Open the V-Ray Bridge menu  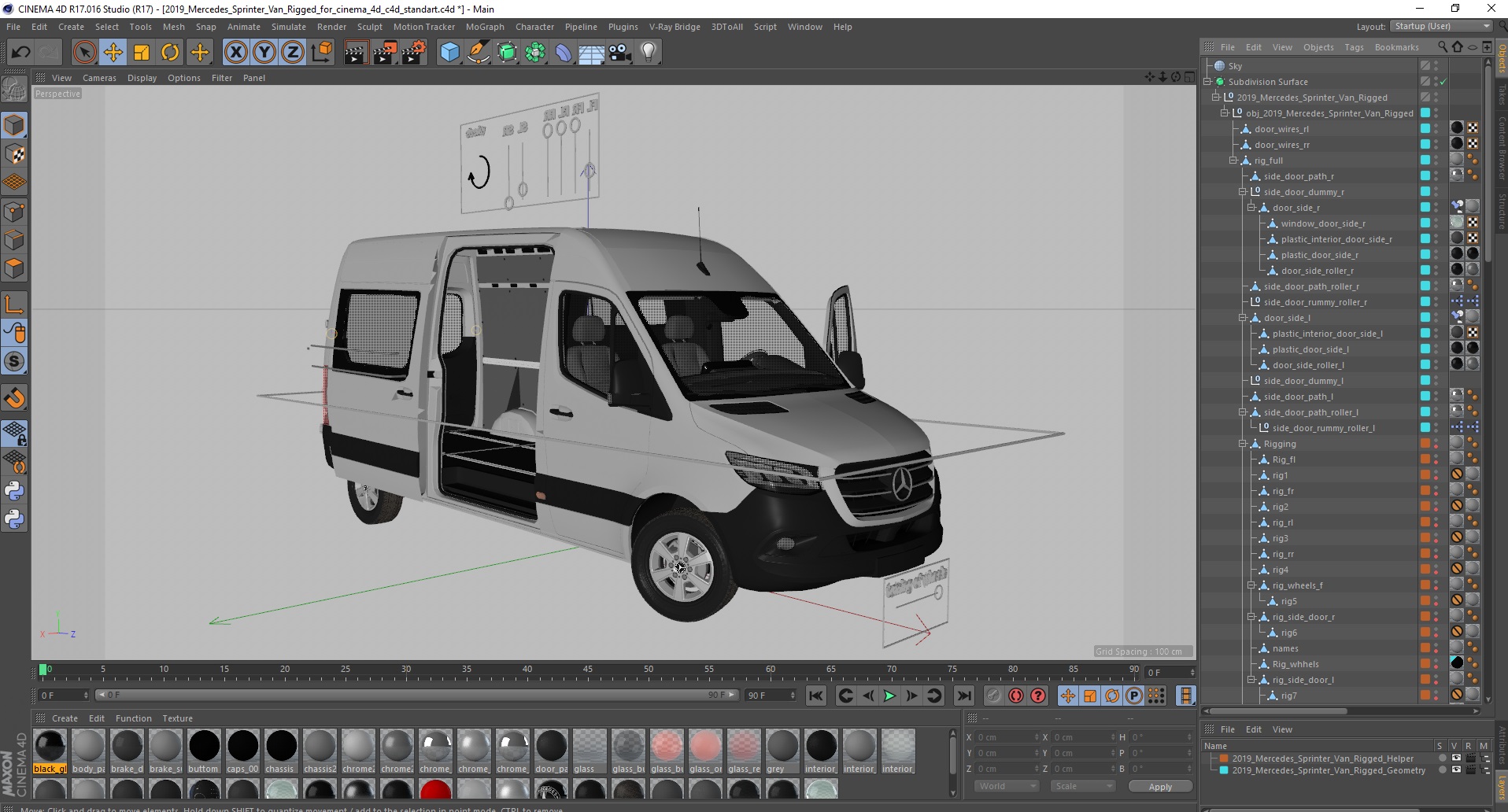675,27
